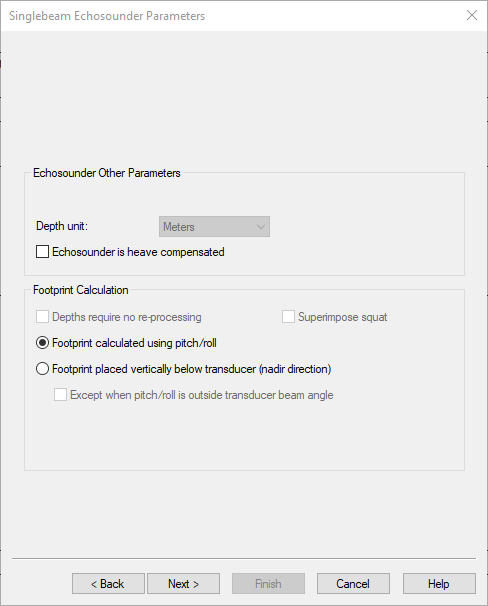Open the Depth unit Meters combo box

[214, 226]
